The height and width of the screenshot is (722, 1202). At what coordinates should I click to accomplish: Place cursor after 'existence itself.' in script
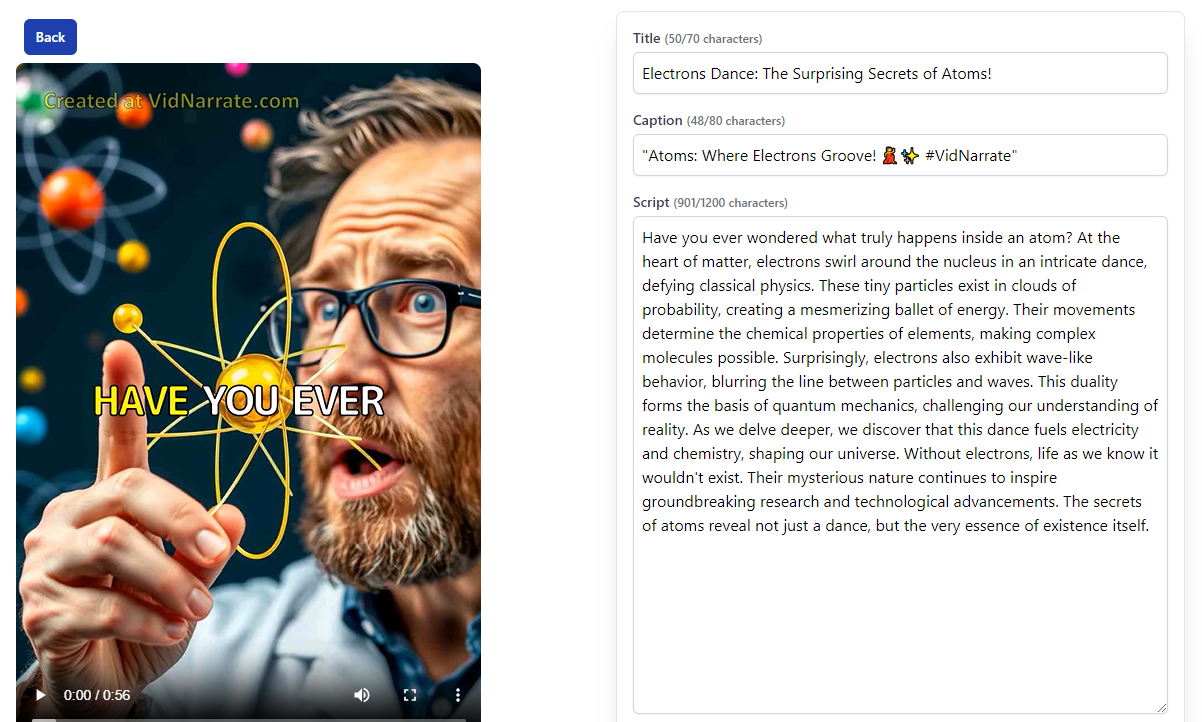tap(1150, 526)
